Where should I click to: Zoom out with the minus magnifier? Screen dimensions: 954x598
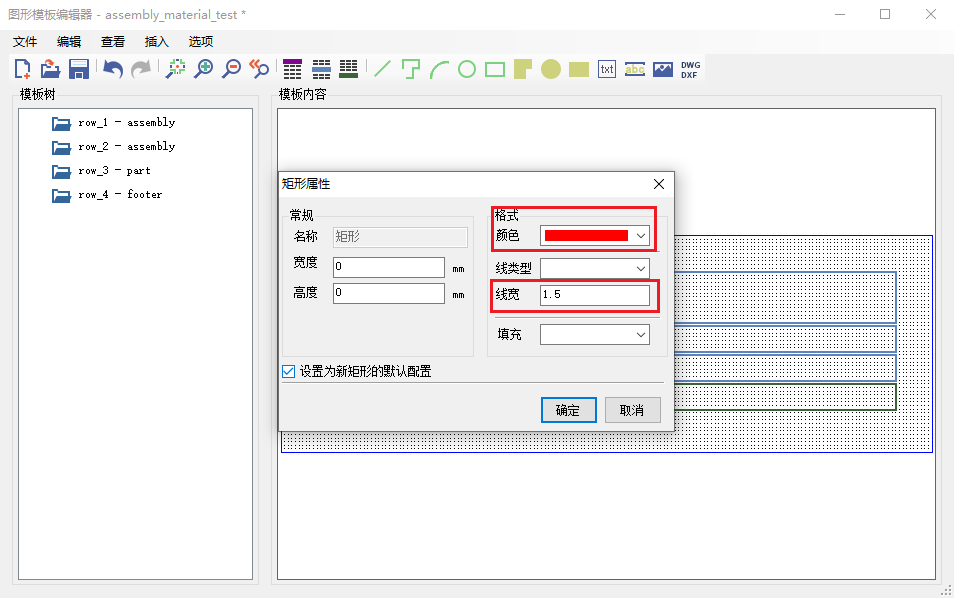coord(231,69)
